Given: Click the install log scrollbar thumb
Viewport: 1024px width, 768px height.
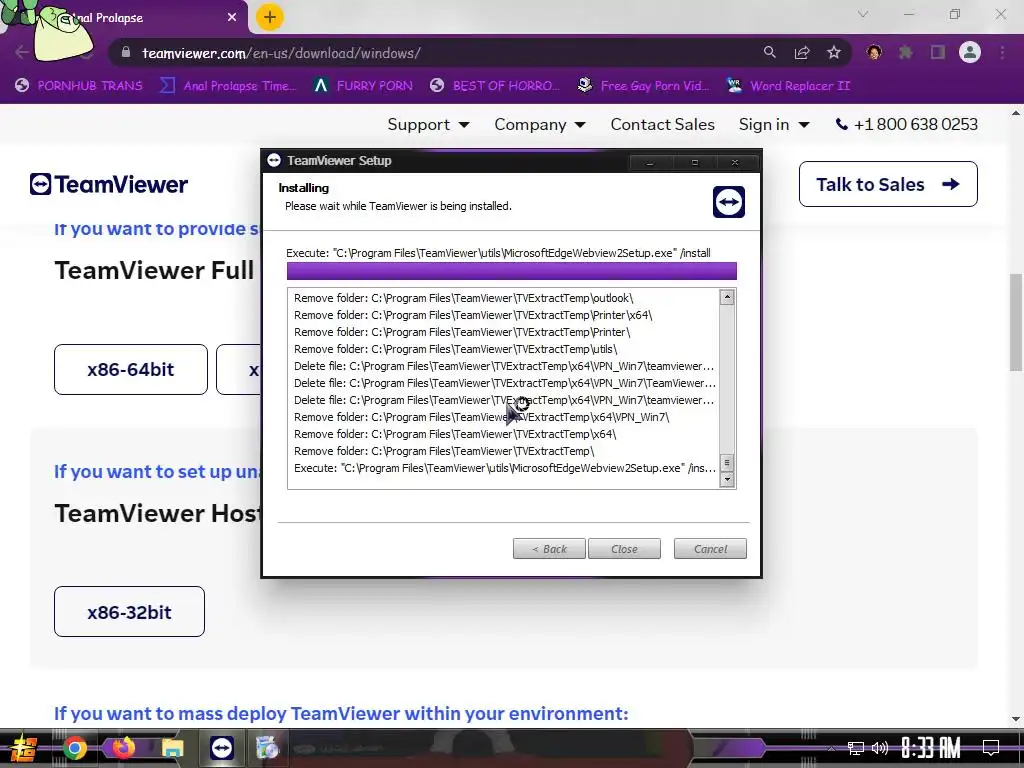Looking at the screenshot, I should click(x=727, y=462).
